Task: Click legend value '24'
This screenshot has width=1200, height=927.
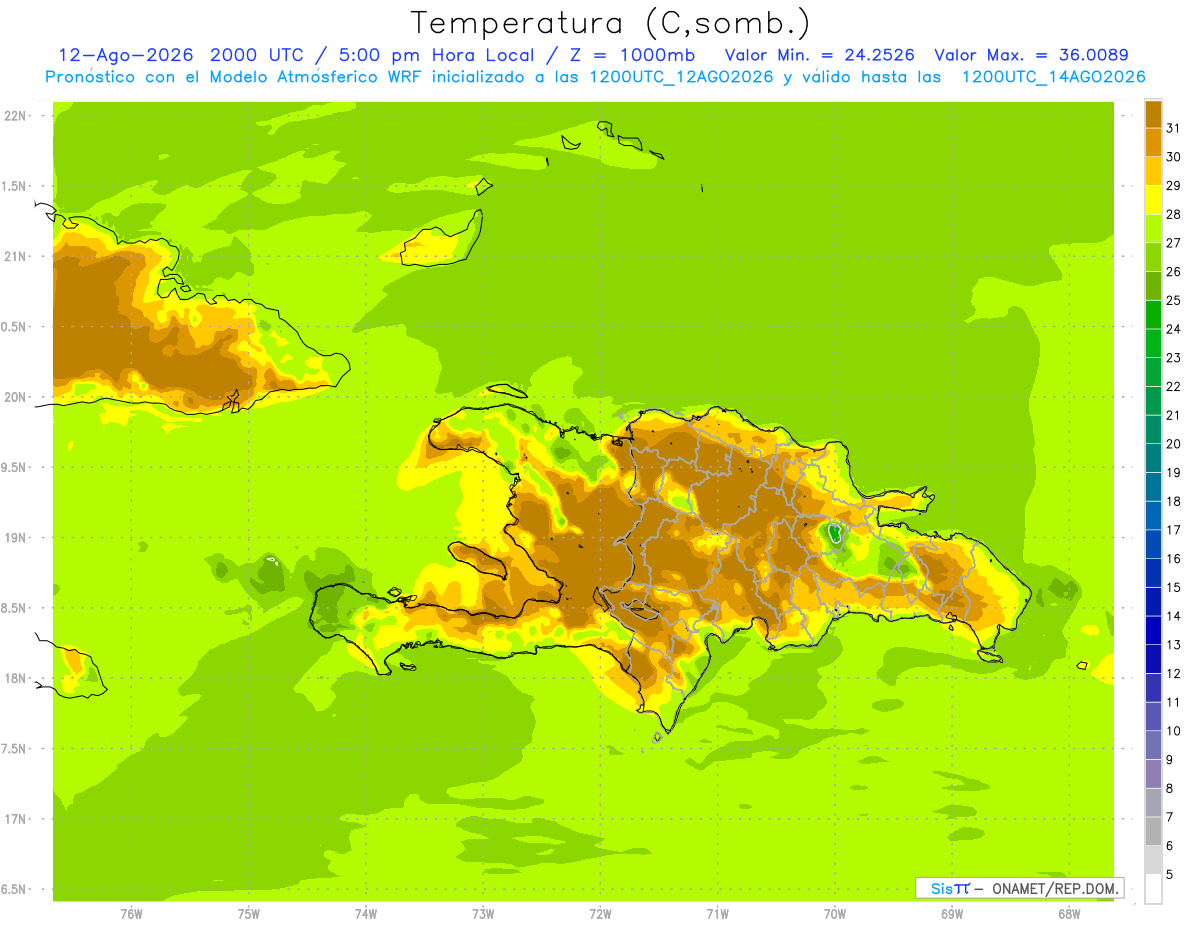Action: click(1173, 329)
